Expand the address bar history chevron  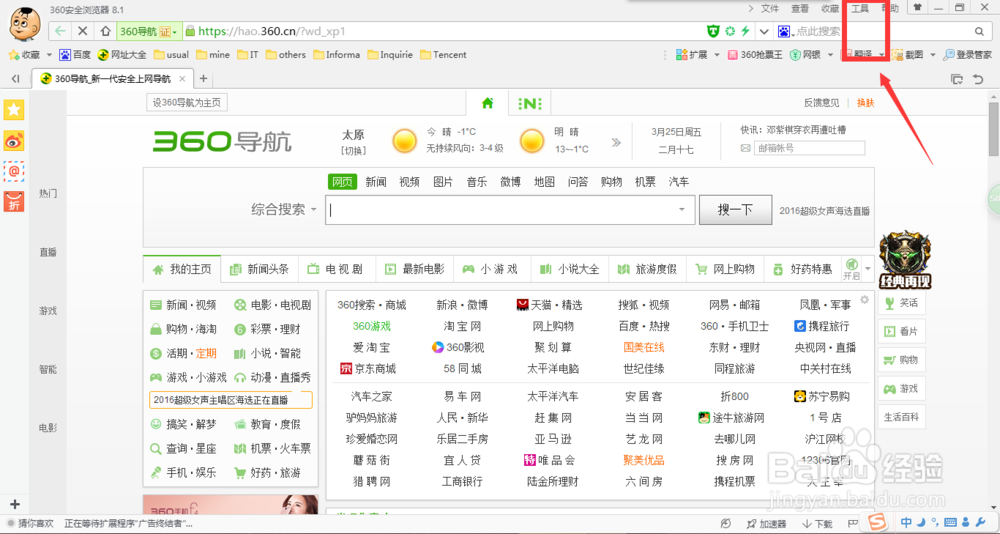tap(764, 31)
